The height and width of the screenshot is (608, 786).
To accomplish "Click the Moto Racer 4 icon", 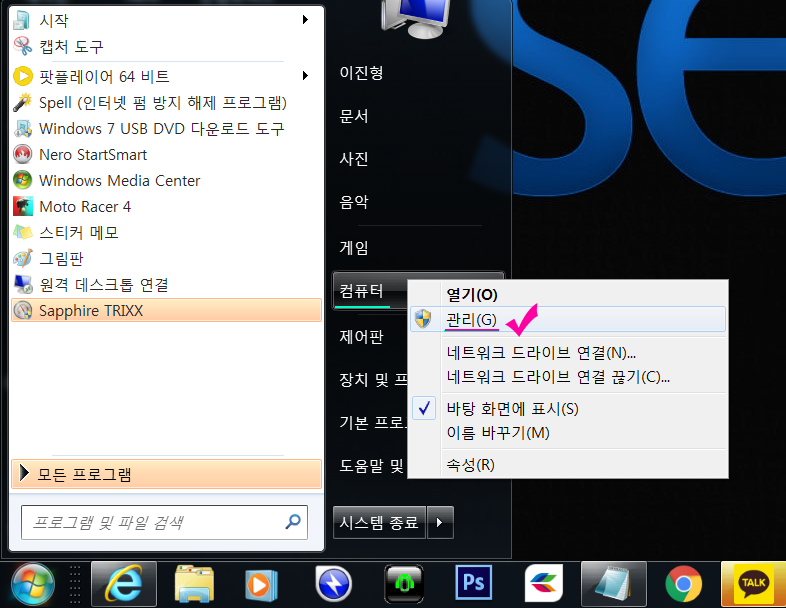I will [x=23, y=207].
